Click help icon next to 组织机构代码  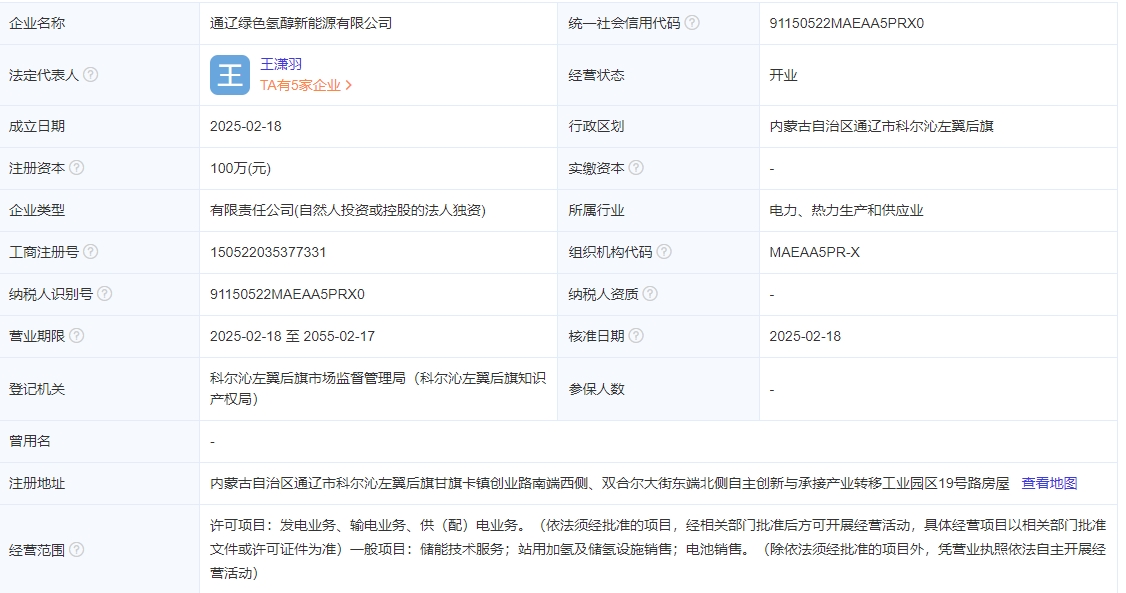pos(665,252)
